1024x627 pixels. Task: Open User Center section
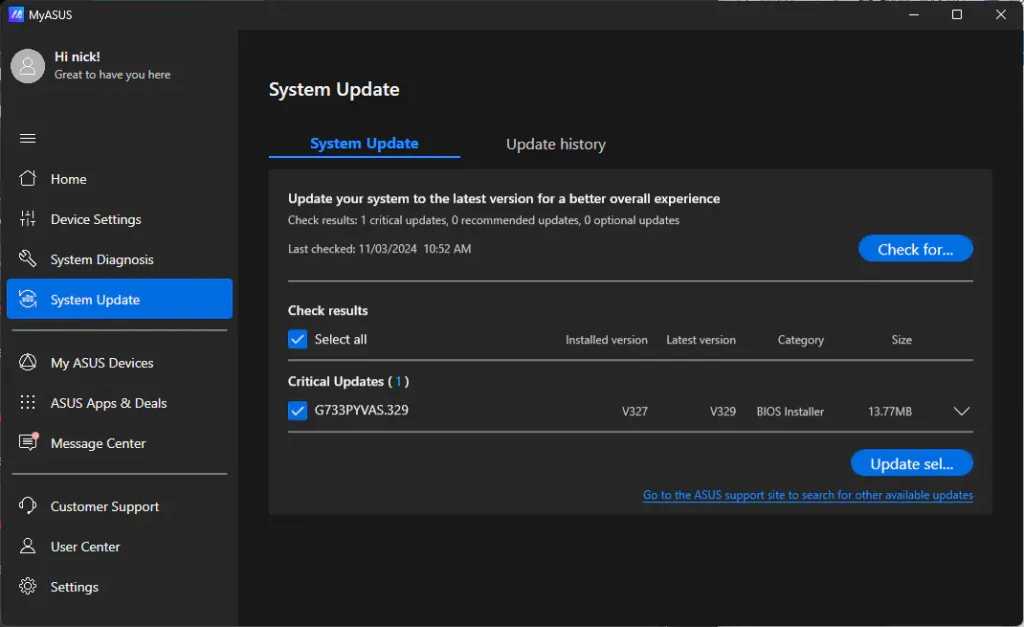pos(120,547)
